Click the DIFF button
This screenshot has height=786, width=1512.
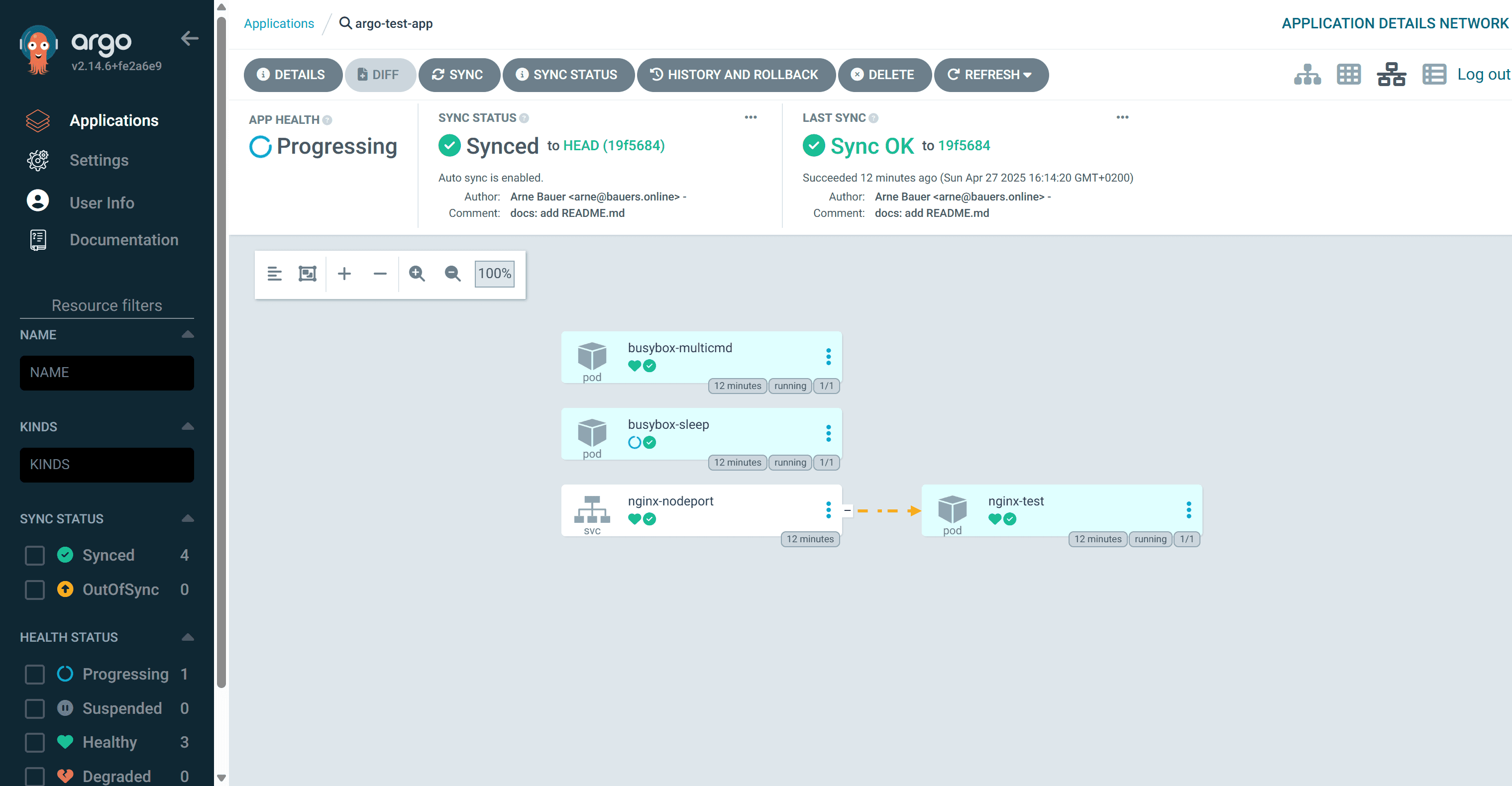(x=380, y=75)
